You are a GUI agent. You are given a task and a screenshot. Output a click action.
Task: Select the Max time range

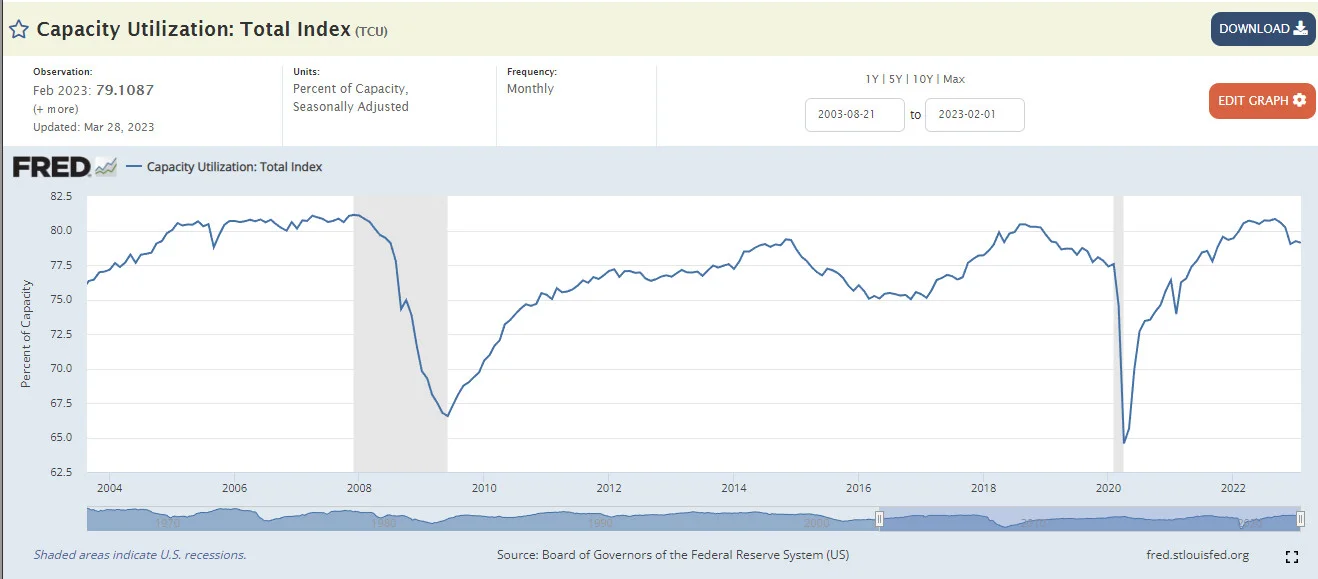click(x=953, y=79)
